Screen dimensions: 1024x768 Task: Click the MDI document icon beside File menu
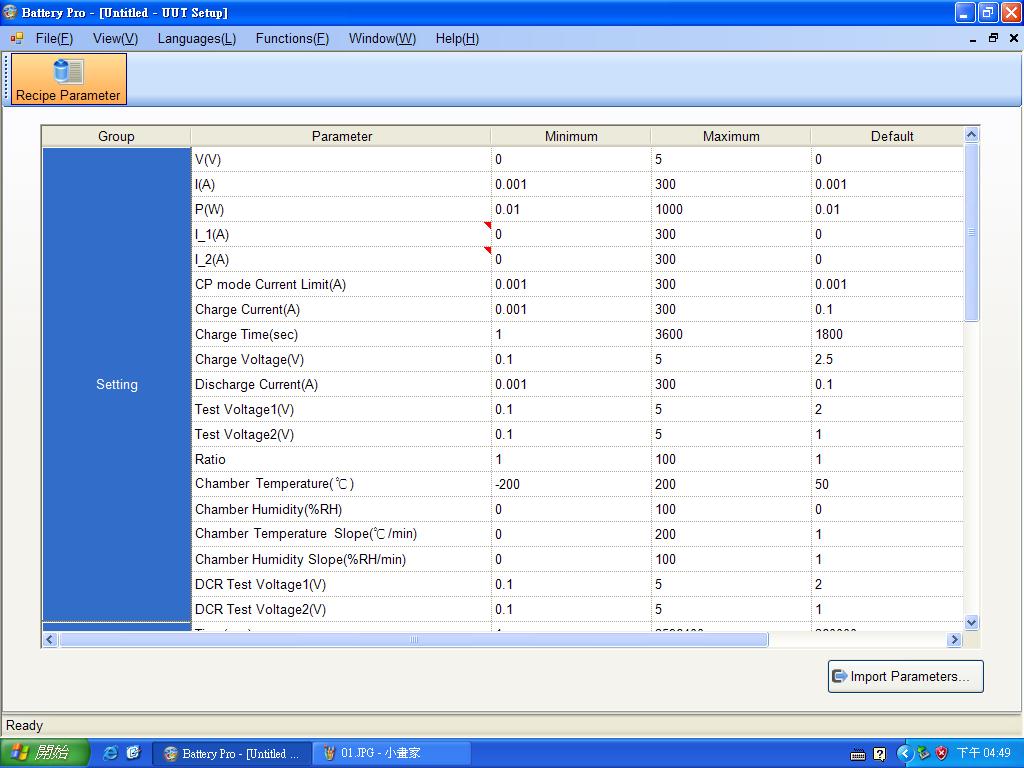17,39
